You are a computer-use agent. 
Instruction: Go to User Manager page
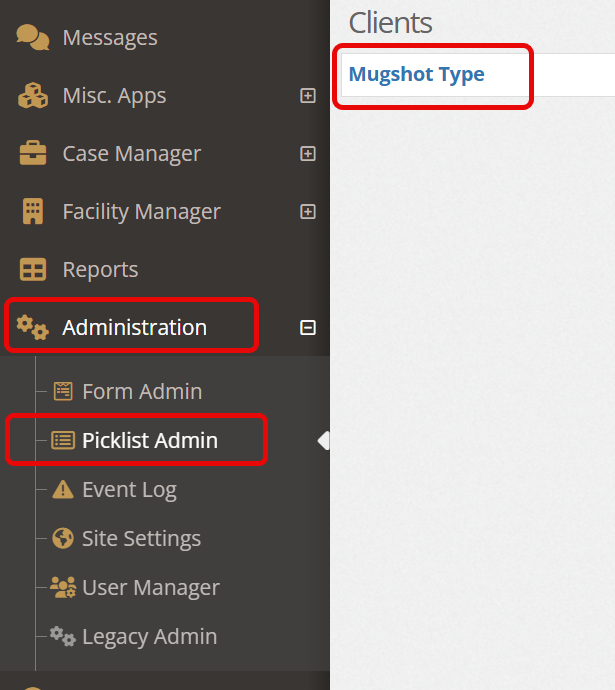click(x=150, y=587)
